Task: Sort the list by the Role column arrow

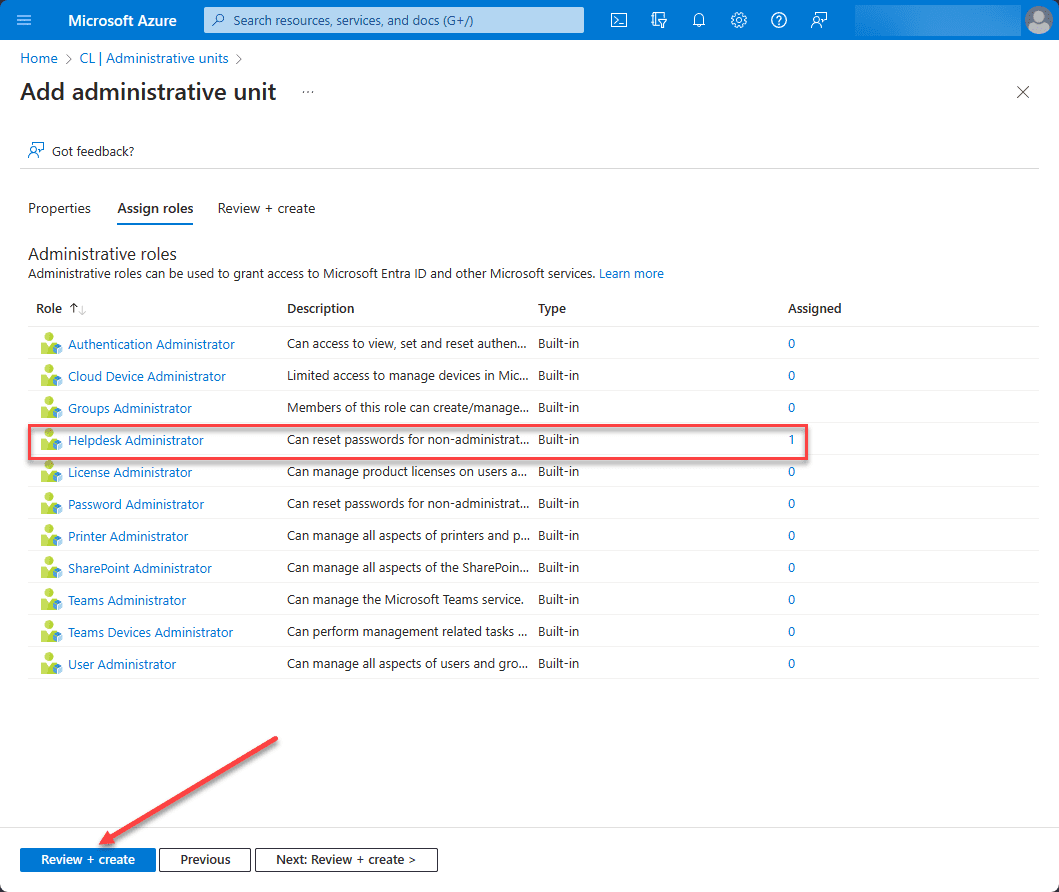Action: click(78, 309)
